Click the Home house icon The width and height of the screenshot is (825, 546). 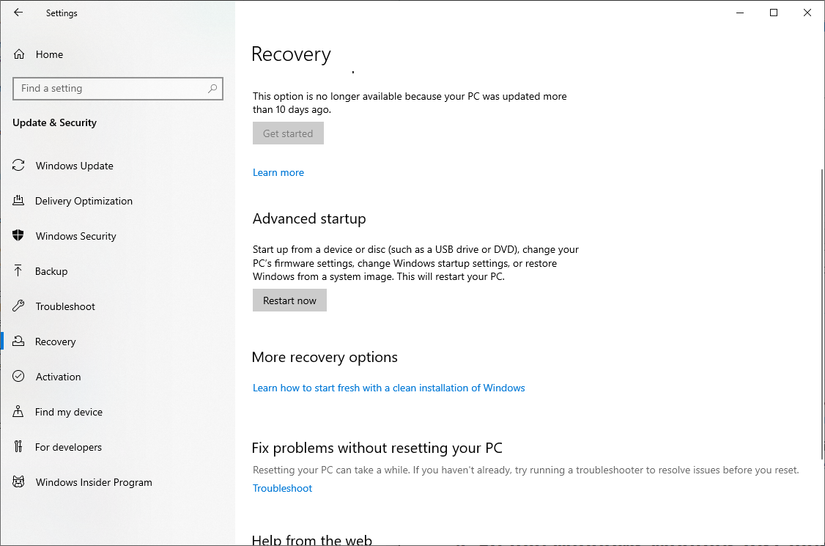19,54
